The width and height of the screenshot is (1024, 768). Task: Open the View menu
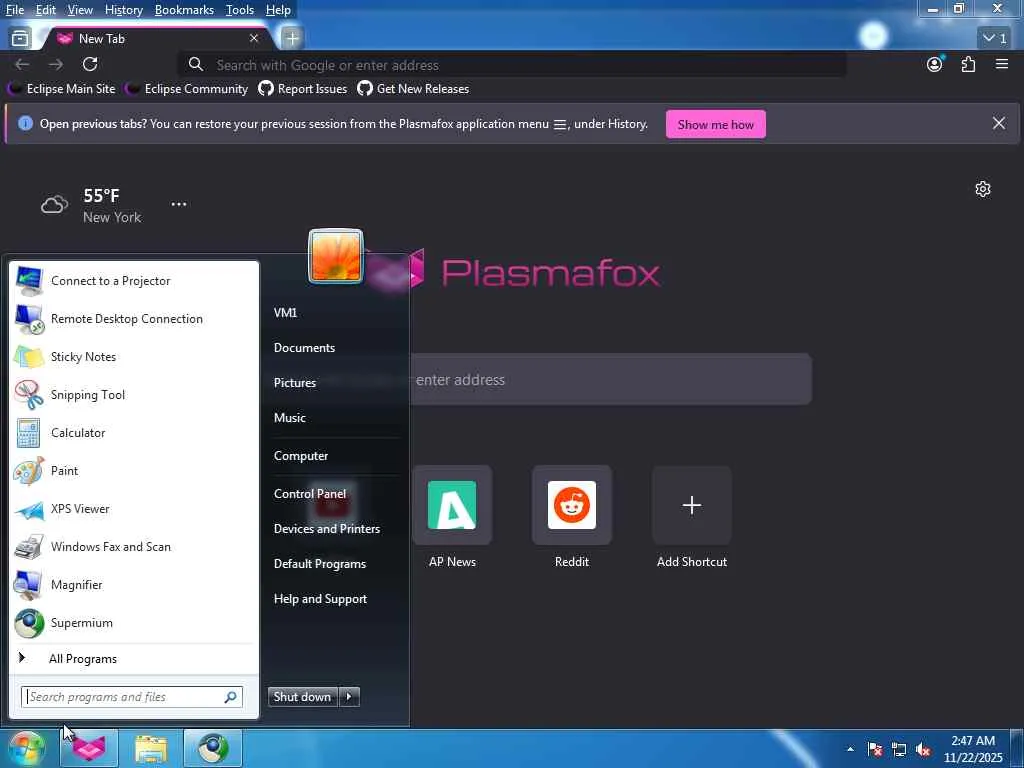[80, 10]
